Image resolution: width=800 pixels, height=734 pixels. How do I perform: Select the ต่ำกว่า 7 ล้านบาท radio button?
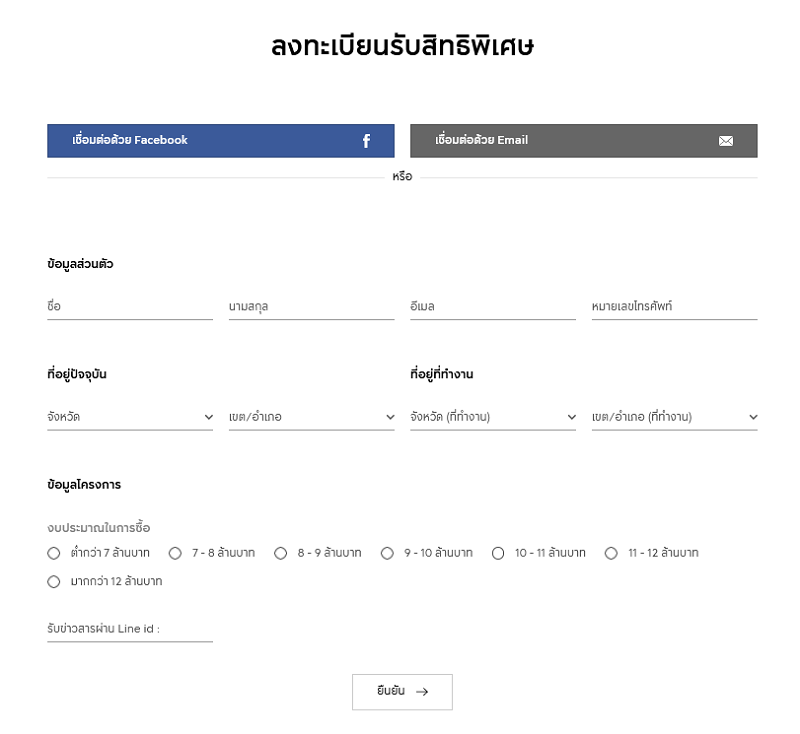click(x=54, y=553)
